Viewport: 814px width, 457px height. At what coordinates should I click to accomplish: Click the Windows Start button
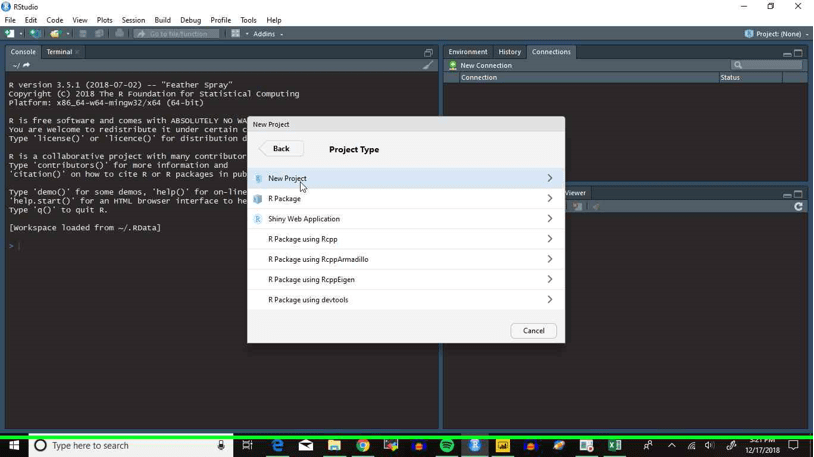(x=14, y=446)
